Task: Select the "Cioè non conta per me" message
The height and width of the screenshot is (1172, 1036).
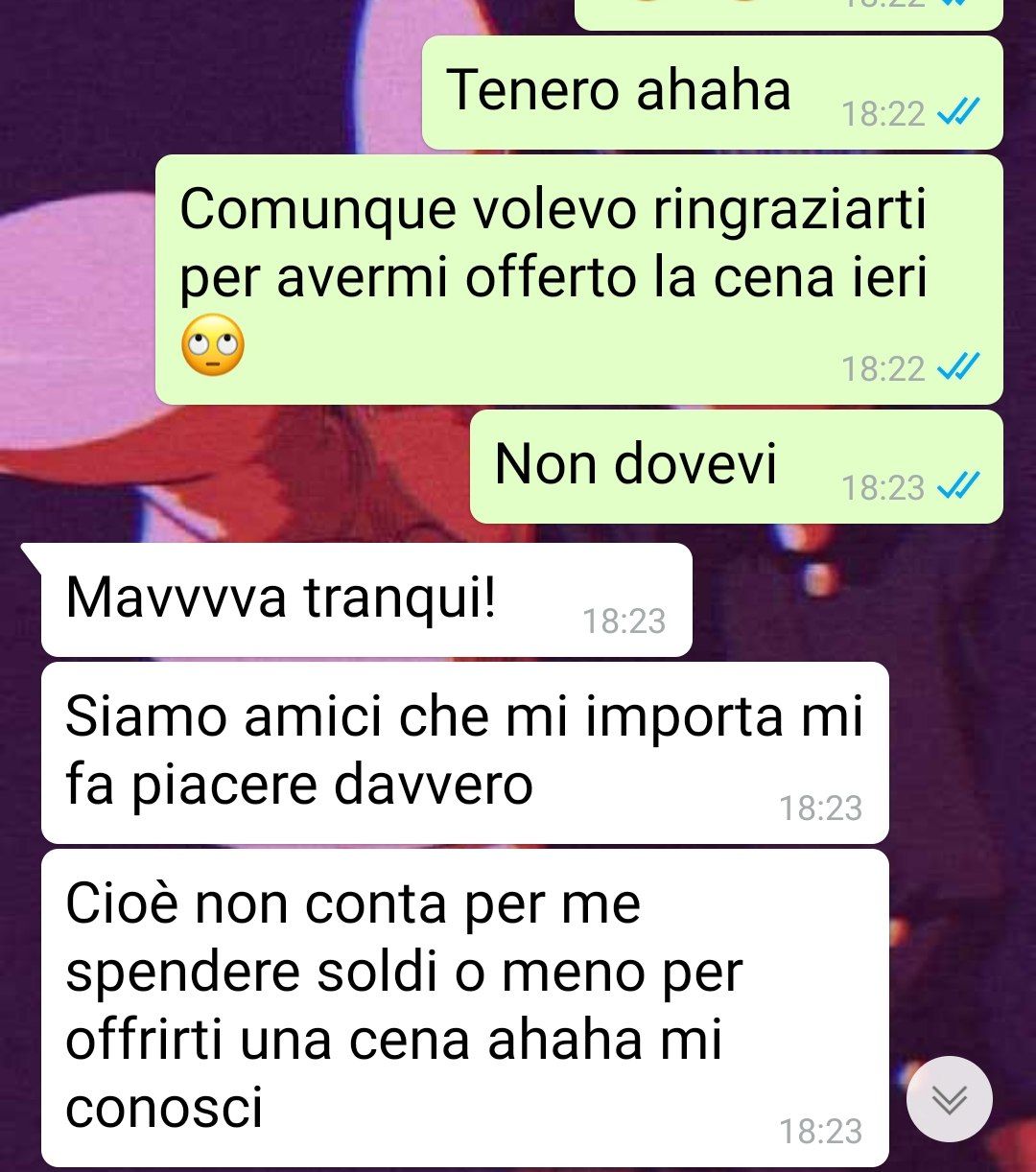Action: (x=465, y=1007)
